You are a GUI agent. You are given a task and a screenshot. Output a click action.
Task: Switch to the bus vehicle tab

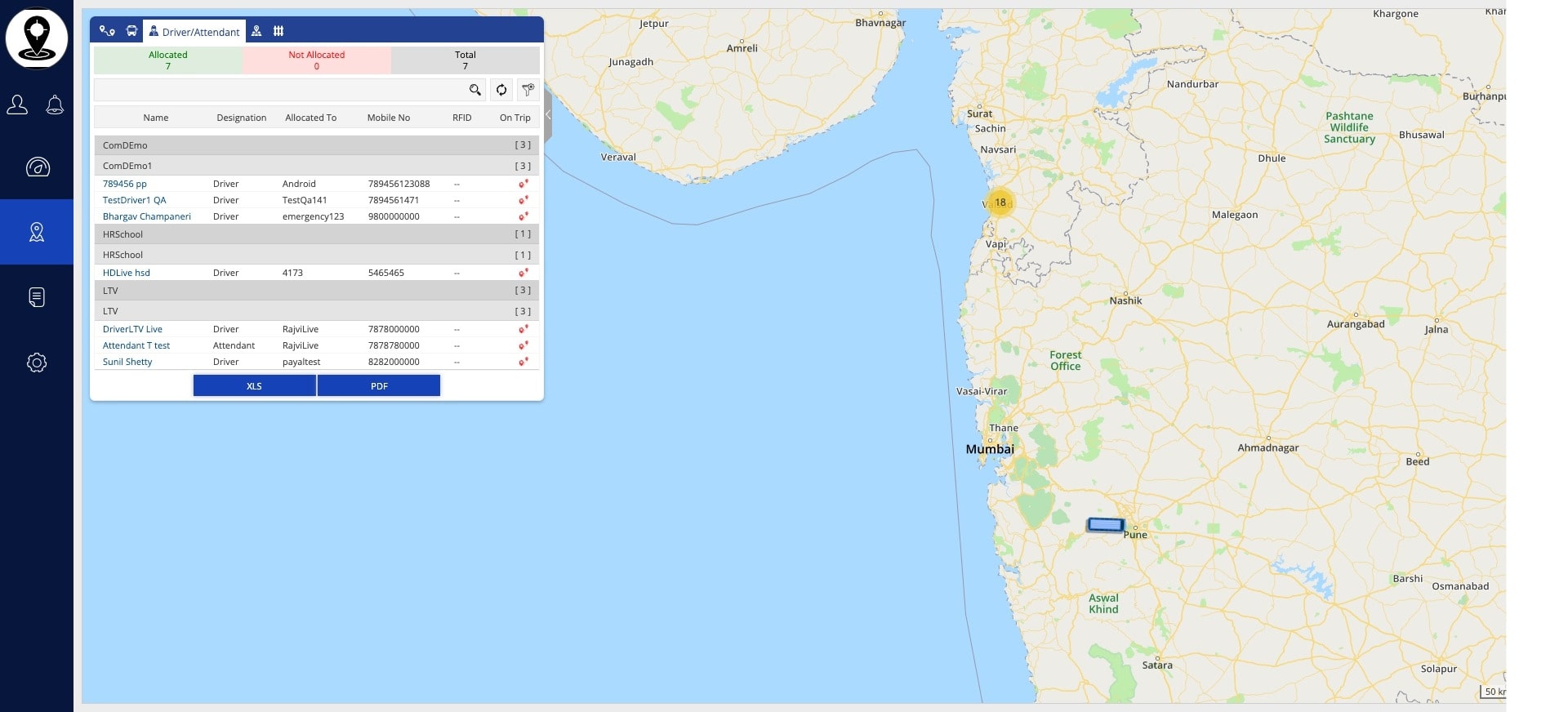pos(131,31)
